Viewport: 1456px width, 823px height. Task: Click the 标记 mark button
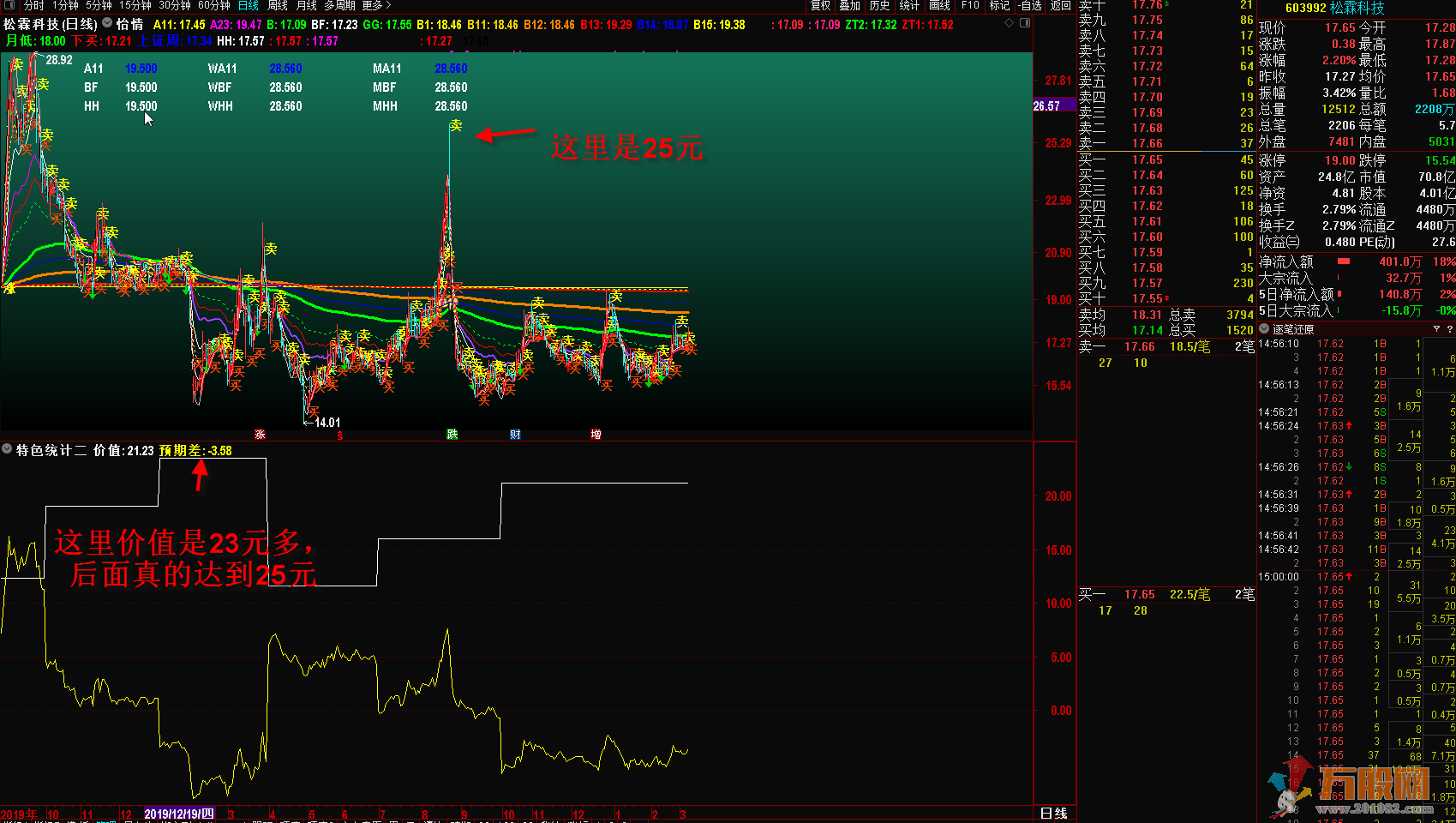tap(999, 5)
